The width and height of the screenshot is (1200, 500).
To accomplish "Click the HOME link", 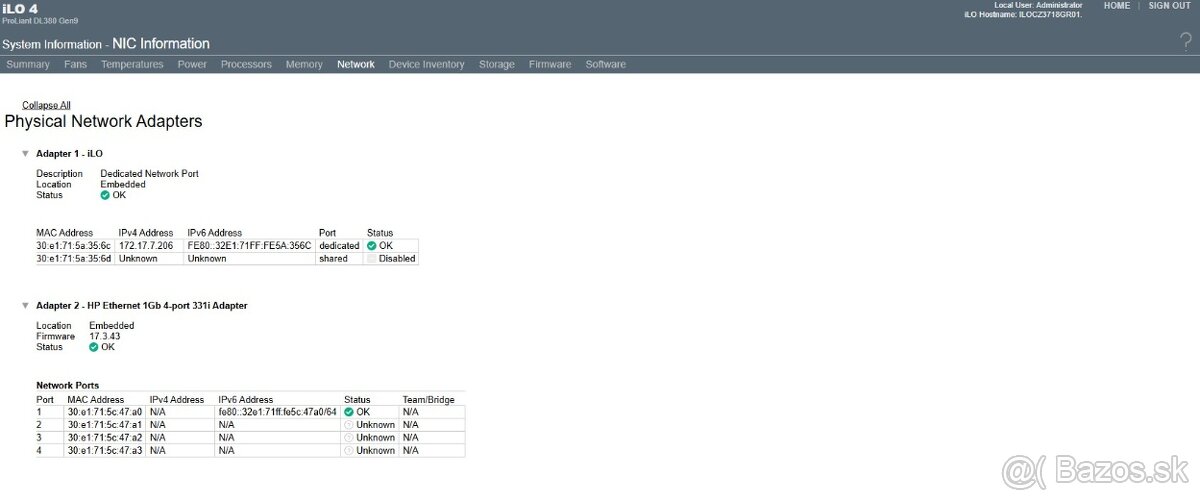I will click(x=1116, y=6).
